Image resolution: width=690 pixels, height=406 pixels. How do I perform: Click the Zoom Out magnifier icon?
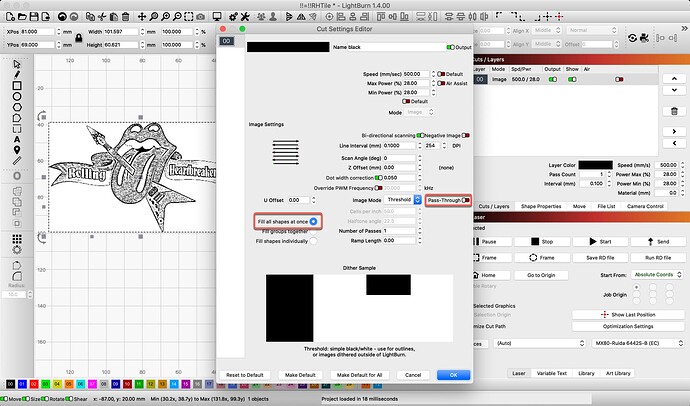177,17
